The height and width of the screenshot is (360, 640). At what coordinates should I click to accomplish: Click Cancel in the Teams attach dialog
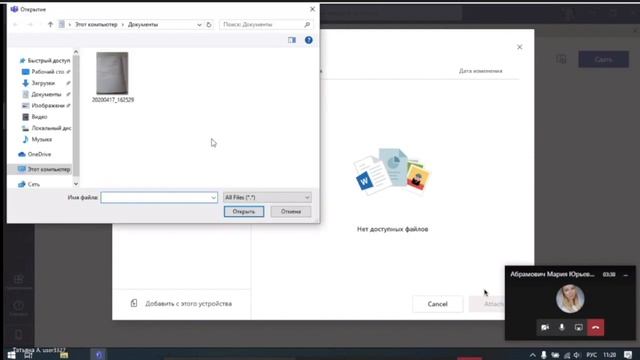[x=438, y=304]
